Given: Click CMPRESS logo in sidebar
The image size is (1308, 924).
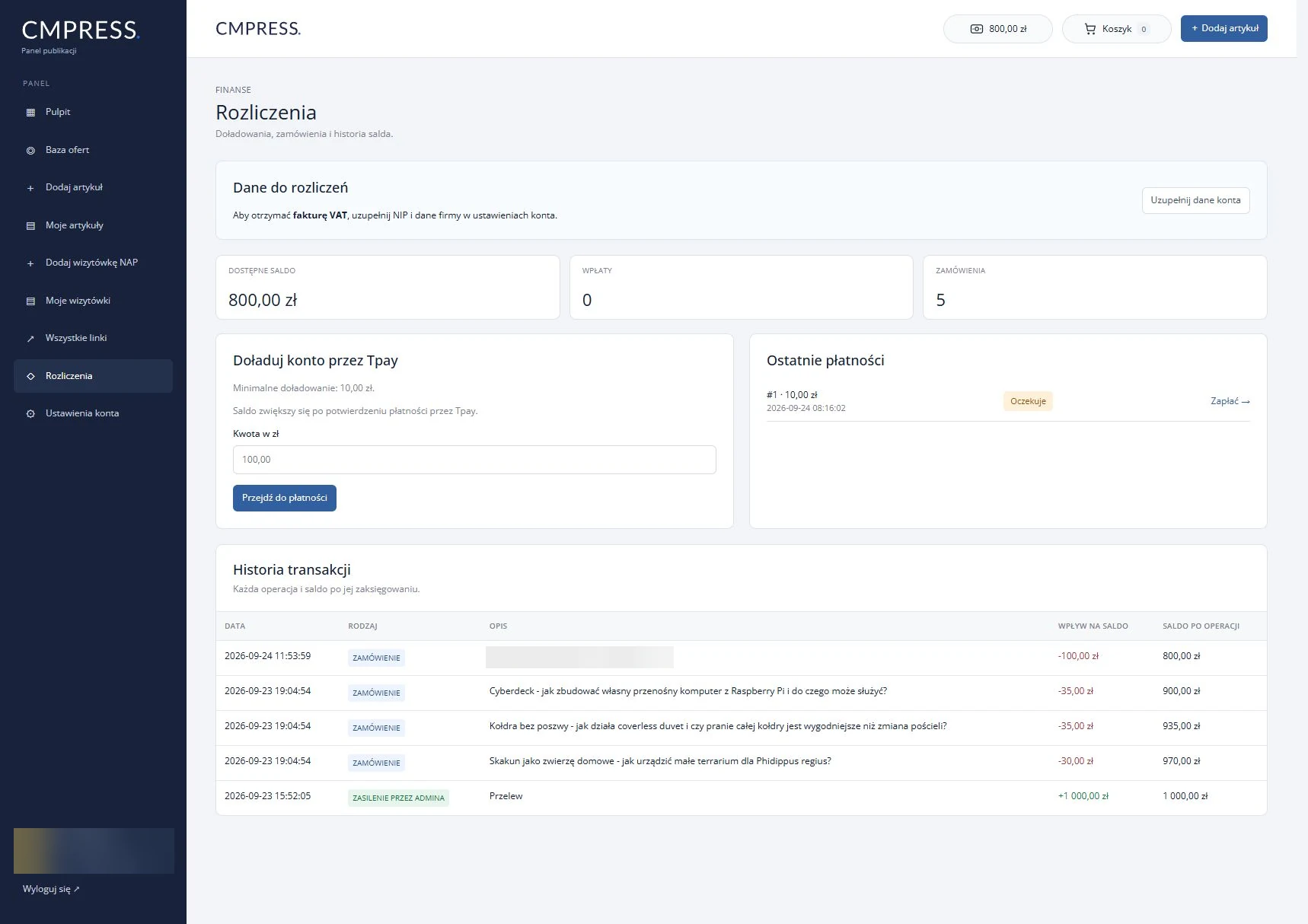Looking at the screenshot, I should (x=81, y=30).
